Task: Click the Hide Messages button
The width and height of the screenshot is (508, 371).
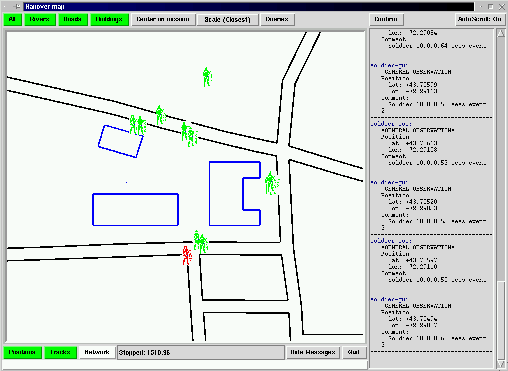Action: [313, 352]
